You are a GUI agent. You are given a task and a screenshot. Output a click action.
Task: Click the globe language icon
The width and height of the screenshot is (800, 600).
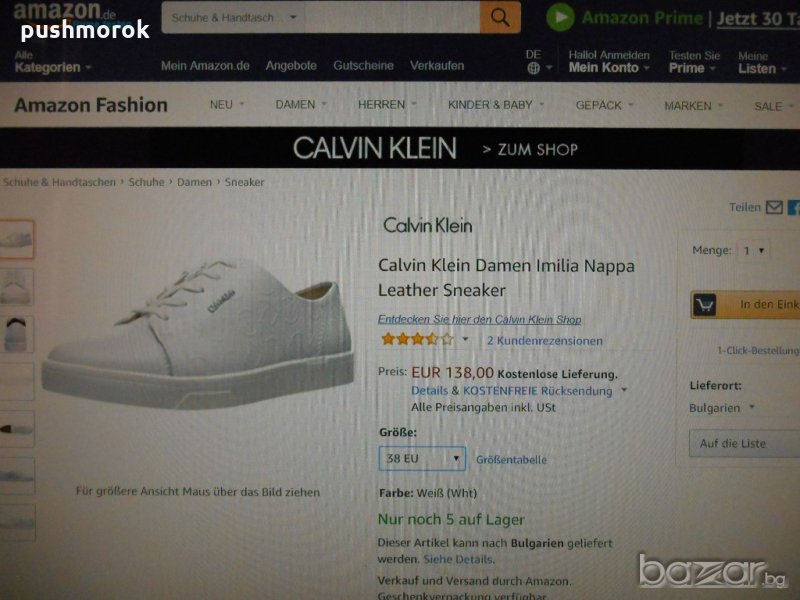pyautogui.click(x=534, y=68)
